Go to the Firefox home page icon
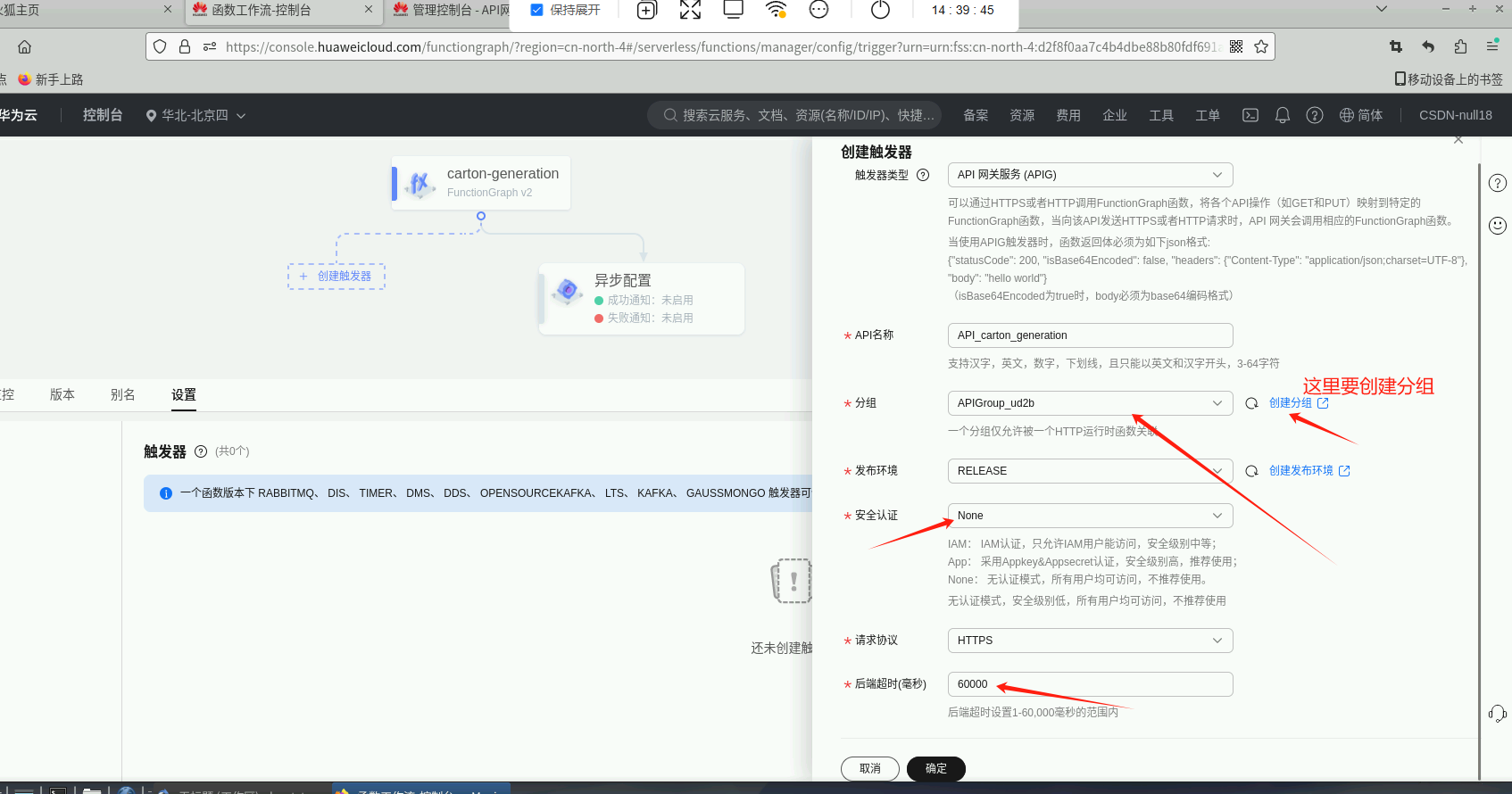 pyautogui.click(x=25, y=46)
